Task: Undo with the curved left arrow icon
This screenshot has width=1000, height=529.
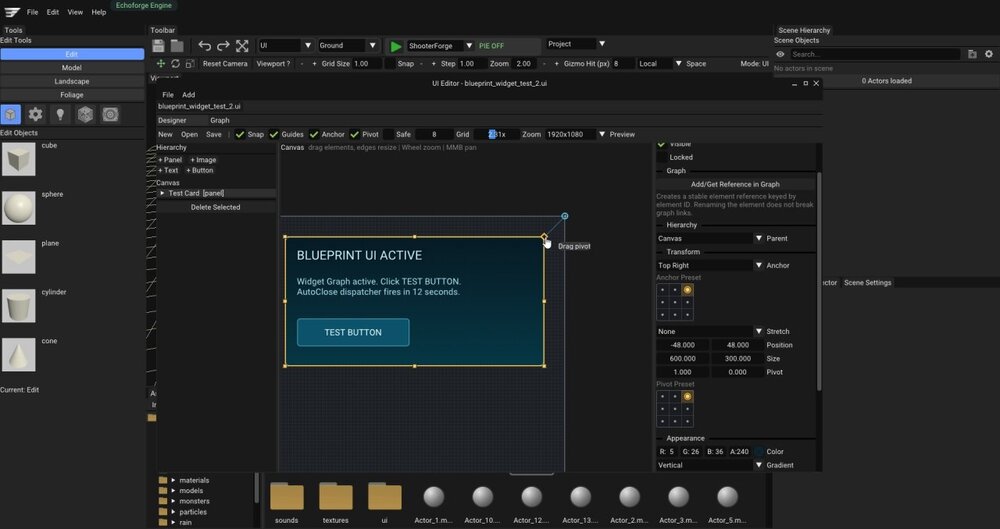Action: pyautogui.click(x=204, y=46)
